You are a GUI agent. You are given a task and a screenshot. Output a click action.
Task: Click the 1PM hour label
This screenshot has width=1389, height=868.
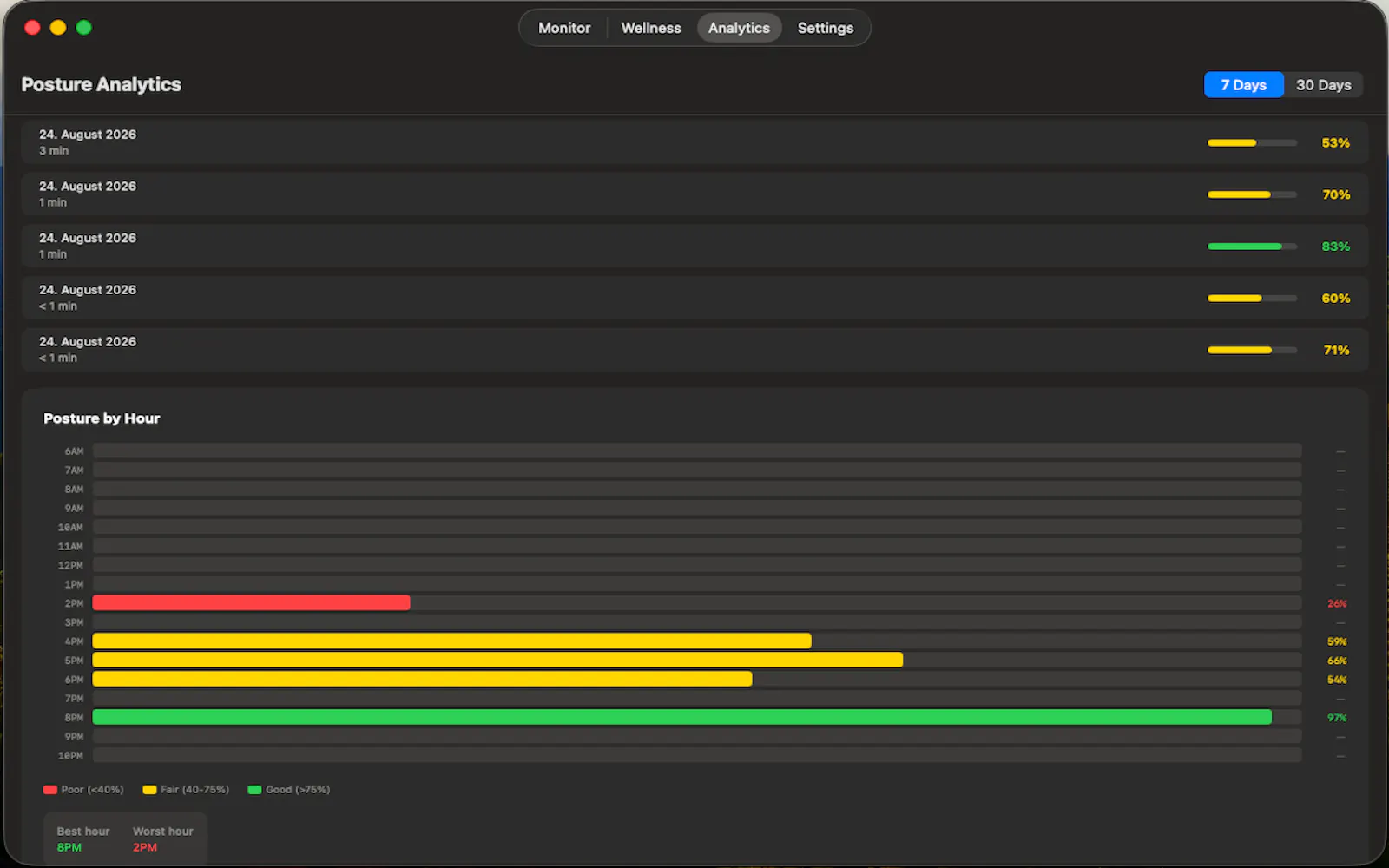[x=74, y=584]
